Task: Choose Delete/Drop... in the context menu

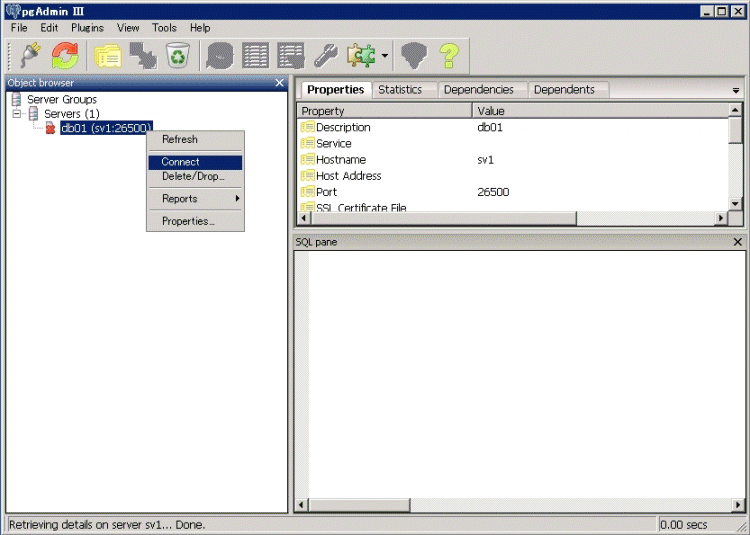Action: 196,176
